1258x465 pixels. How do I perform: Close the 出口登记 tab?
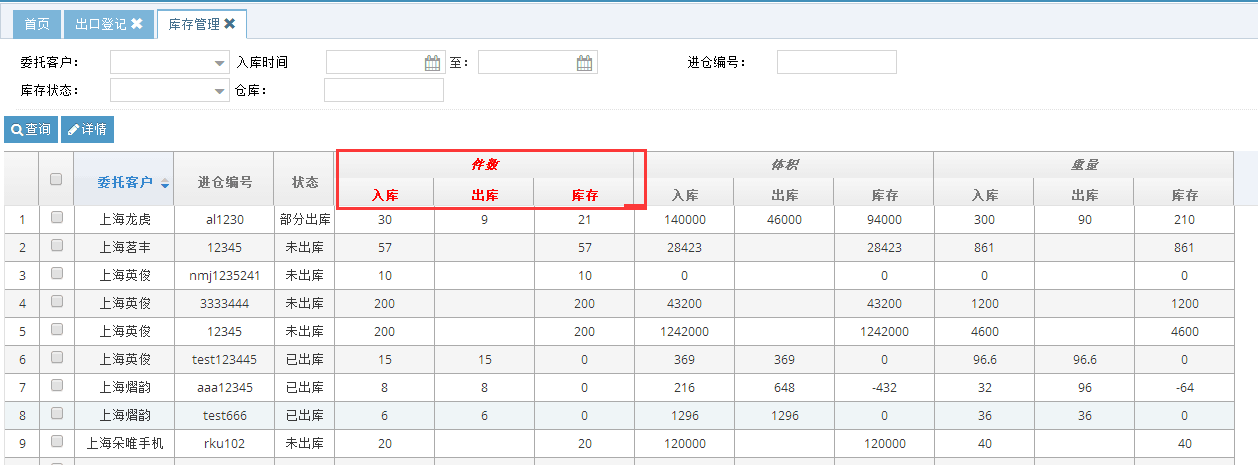click(137, 24)
